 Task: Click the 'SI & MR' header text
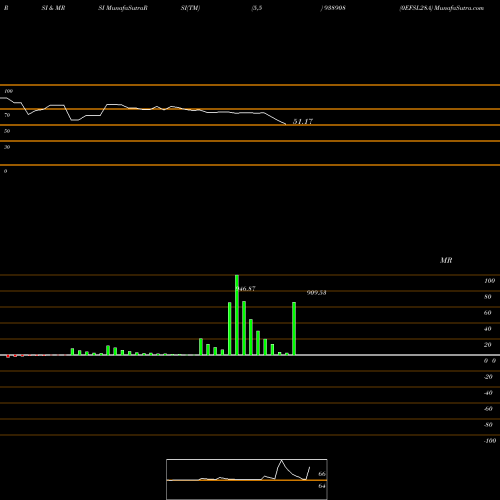click(x=53, y=8)
